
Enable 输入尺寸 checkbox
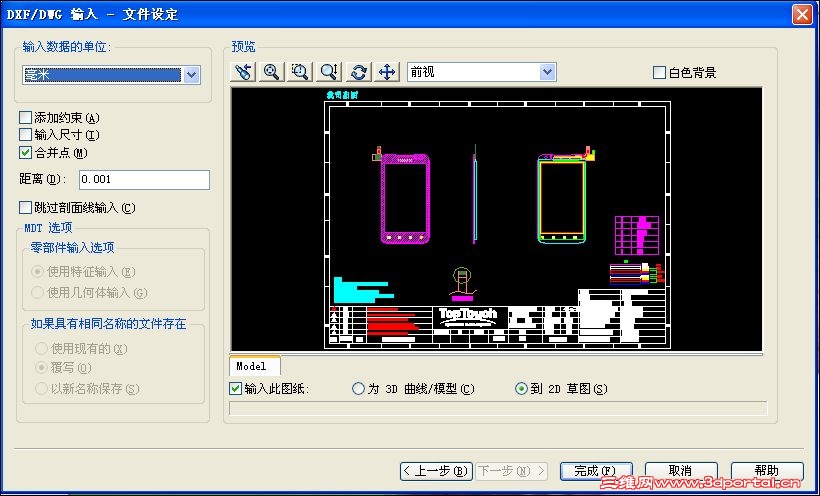click(25, 134)
